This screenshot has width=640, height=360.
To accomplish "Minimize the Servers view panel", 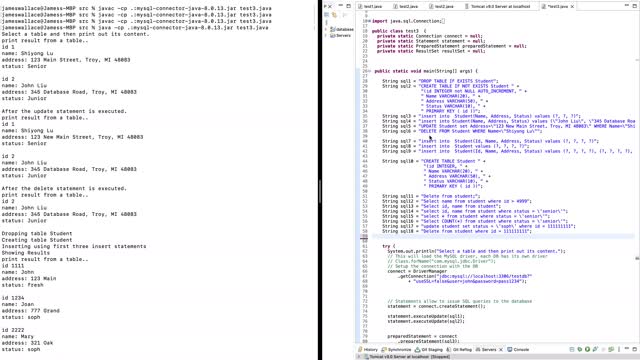I will [x=627, y=349].
